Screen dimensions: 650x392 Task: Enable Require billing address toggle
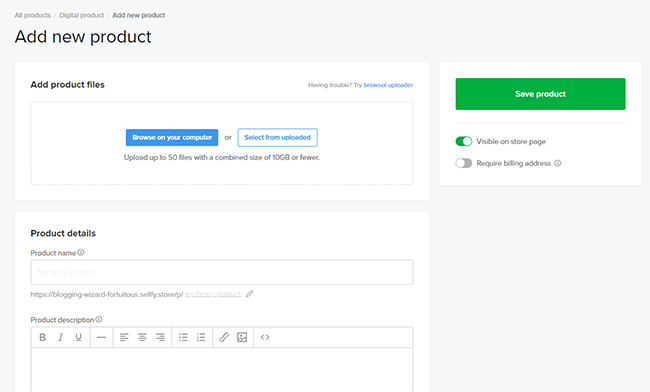pyautogui.click(x=463, y=163)
